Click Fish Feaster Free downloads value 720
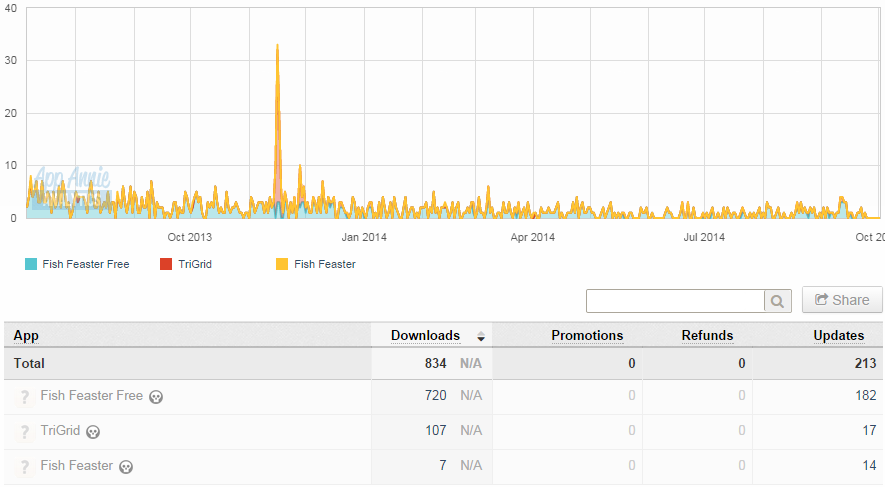 436,396
